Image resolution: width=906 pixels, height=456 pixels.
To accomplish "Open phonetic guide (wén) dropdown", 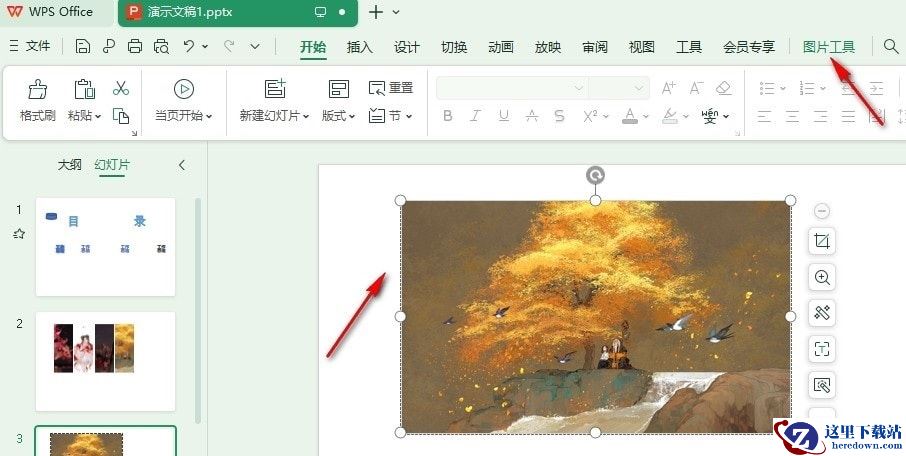I will click(x=726, y=116).
